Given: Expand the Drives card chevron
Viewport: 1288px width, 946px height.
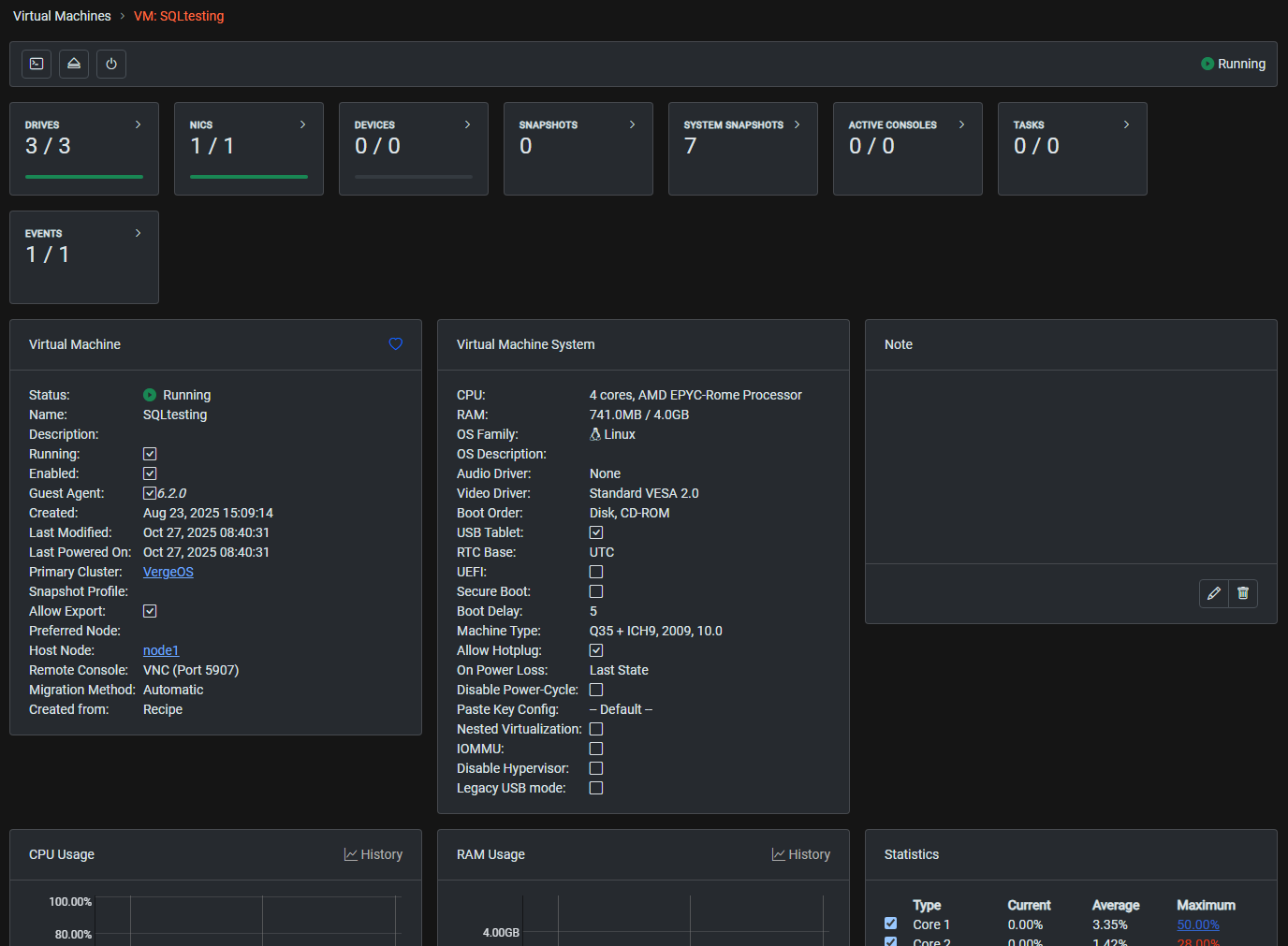Looking at the screenshot, I should coord(138,124).
